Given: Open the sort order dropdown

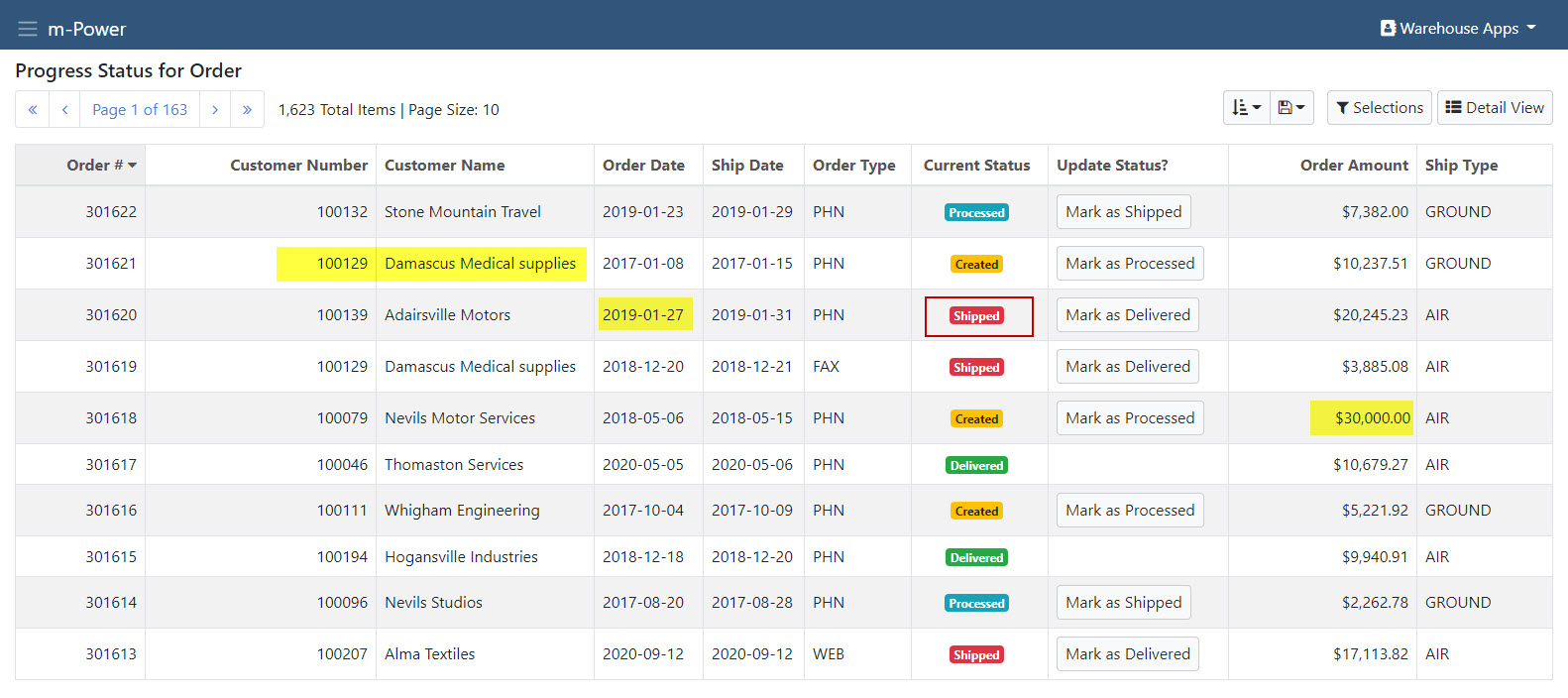Looking at the screenshot, I should tap(1246, 108).
